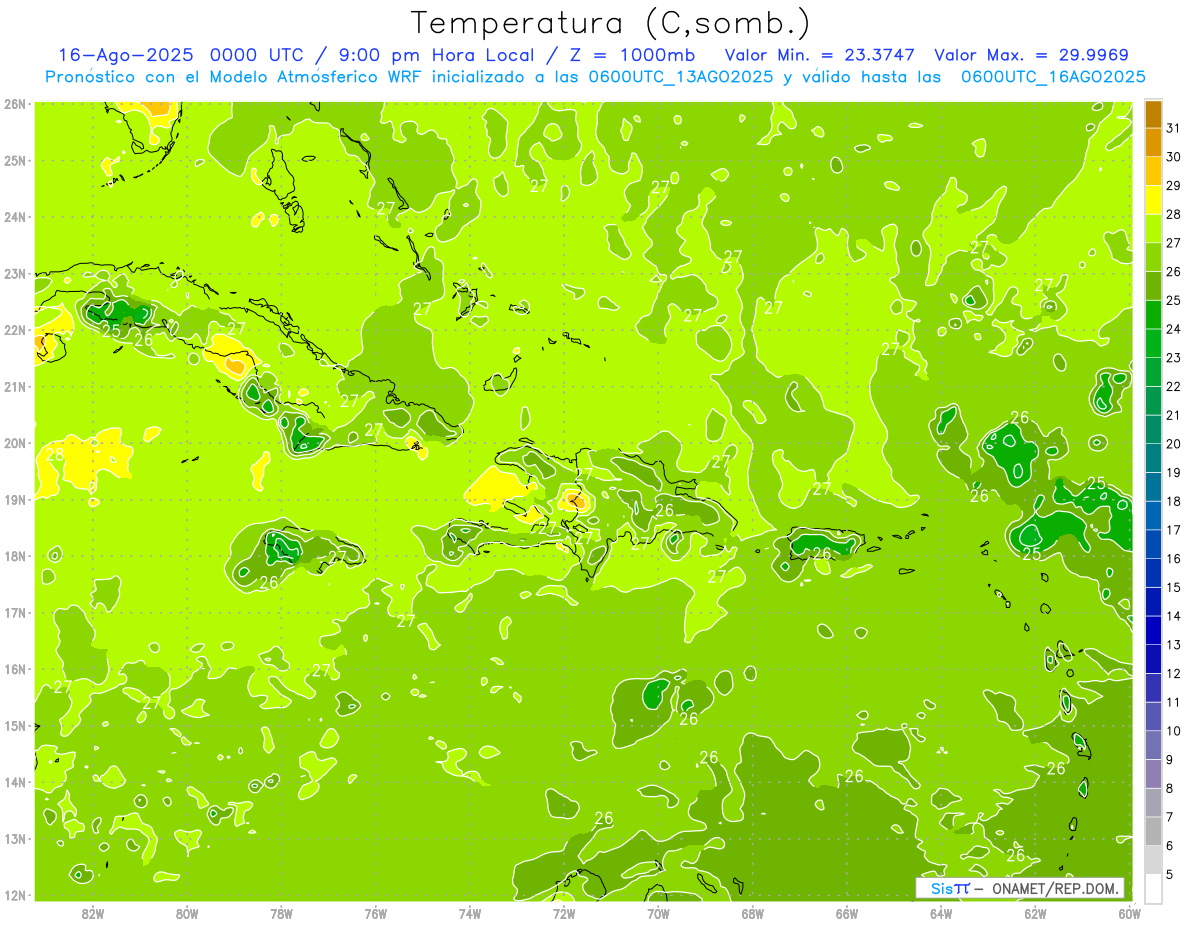Click the colorbar legend value 14
This screenshot has width=1200, height=927.
(1174, 616)
